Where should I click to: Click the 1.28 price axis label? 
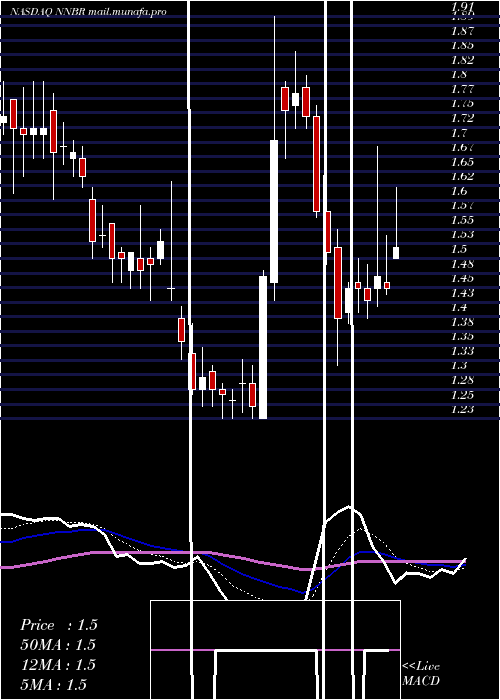point(462,380)
